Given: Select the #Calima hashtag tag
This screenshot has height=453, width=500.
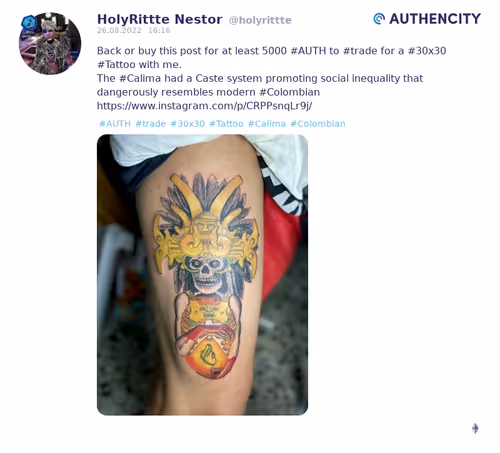Looking at the screenshot, I should click(267, 124).
